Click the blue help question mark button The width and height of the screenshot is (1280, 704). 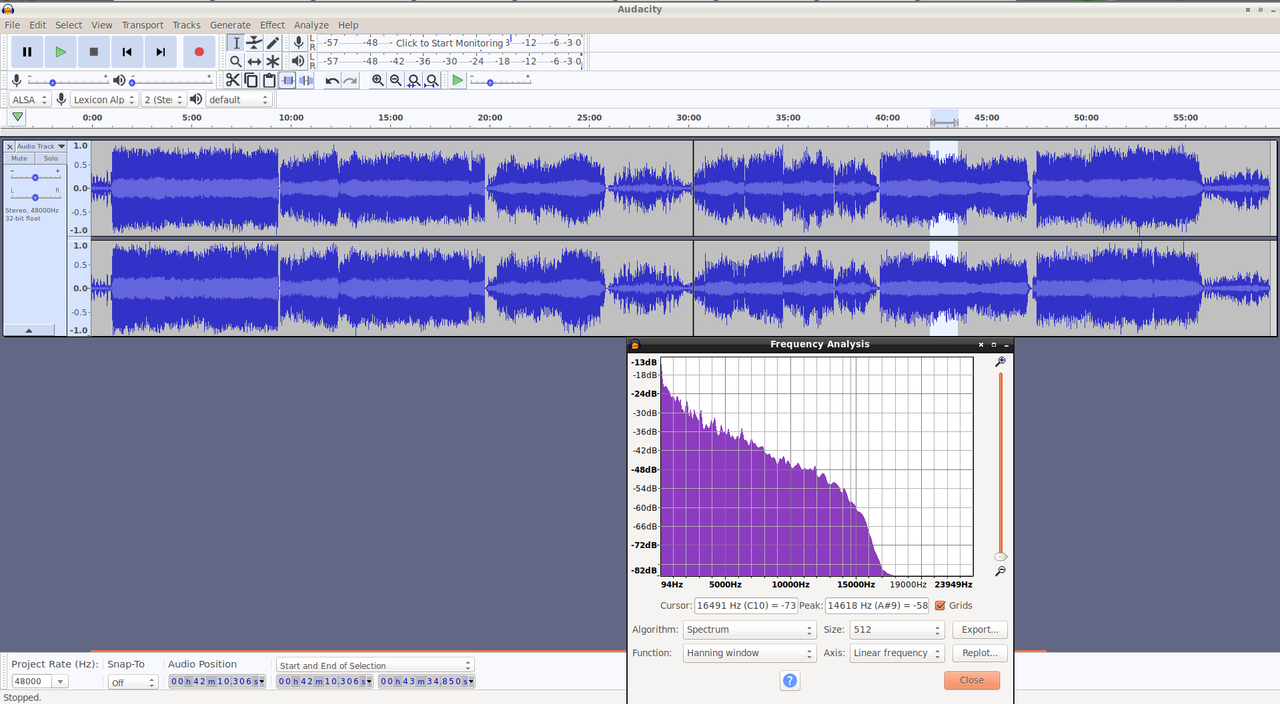790,680
